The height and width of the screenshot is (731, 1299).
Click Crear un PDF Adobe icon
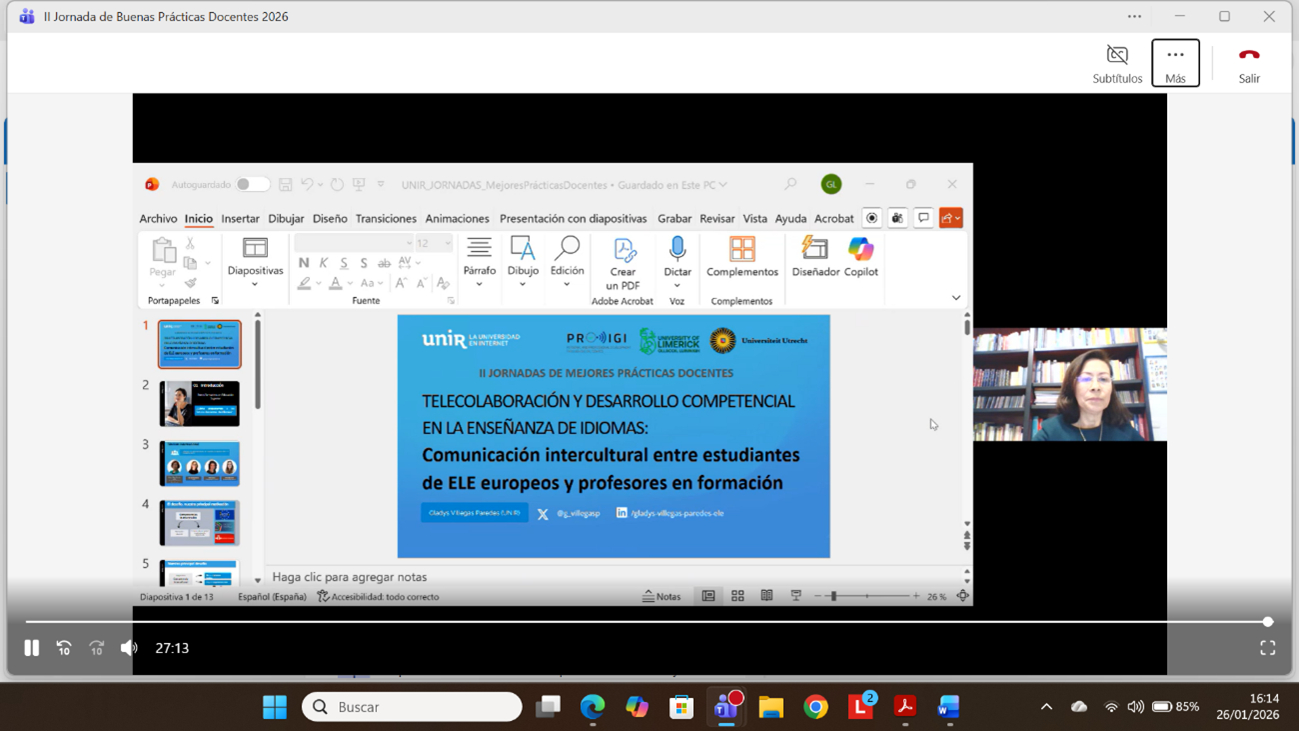click(623, 262)
